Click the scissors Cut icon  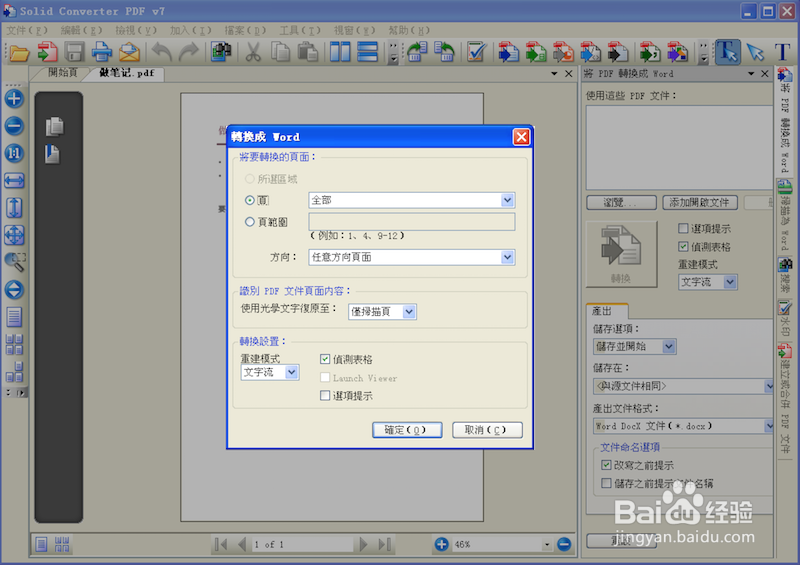pos(253,52)
